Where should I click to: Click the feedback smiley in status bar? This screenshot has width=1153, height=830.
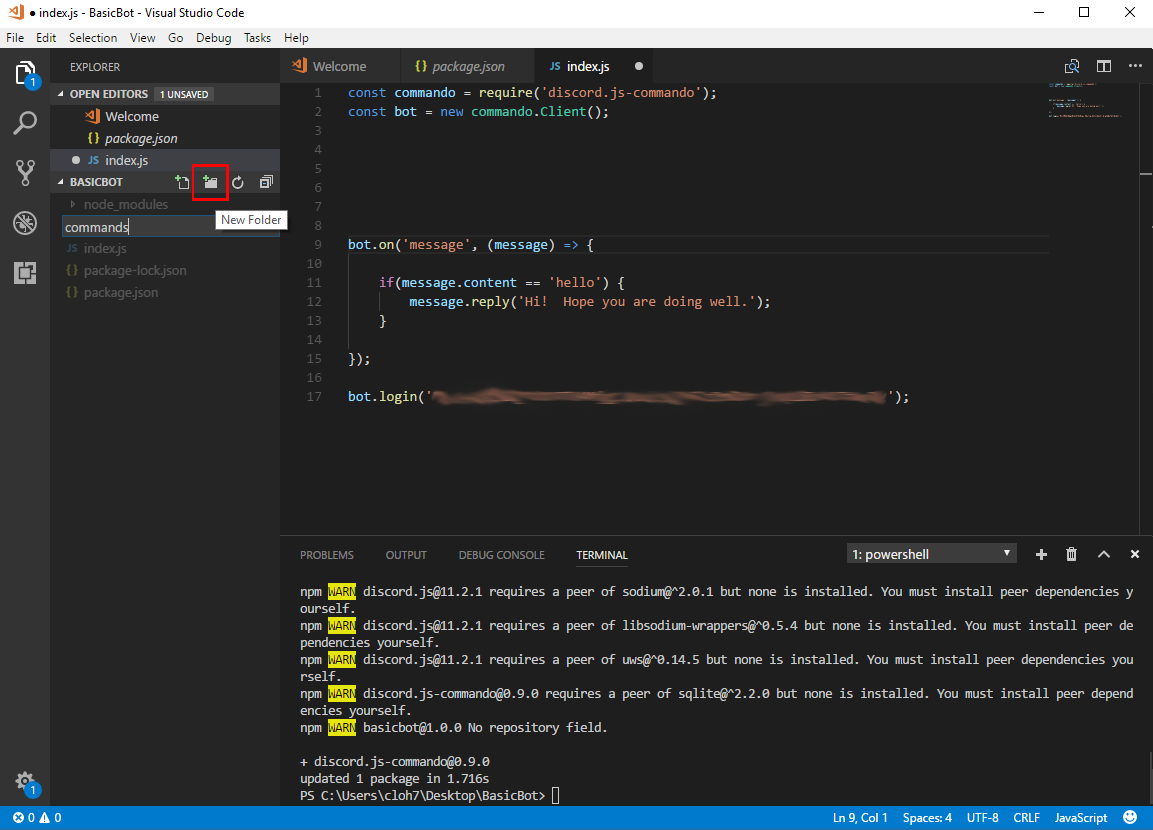(x=1130, y=818)
